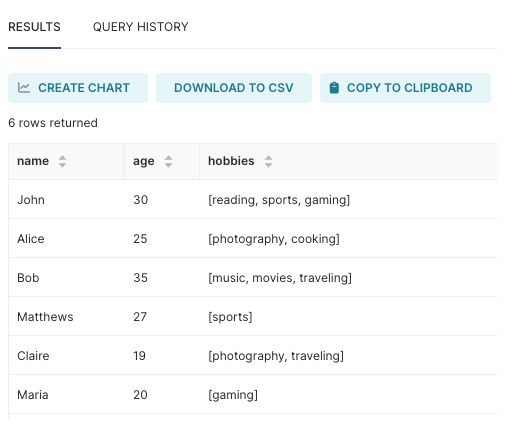Screen dimensions: 518x429
Task: Click the chart icon in Create Chart
Action: pyautogui.click(x=24, y=88)
